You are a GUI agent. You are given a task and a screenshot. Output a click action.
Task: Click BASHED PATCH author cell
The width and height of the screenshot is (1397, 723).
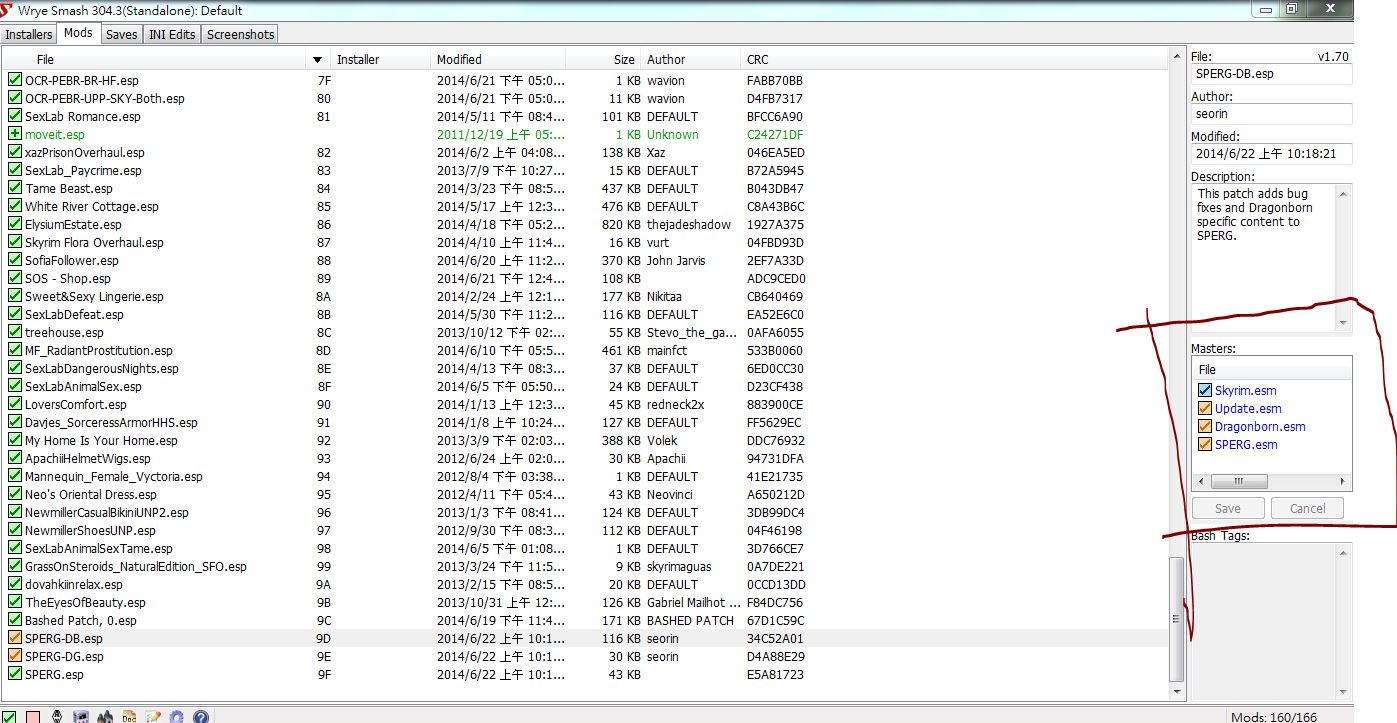[x=690, y=620]
